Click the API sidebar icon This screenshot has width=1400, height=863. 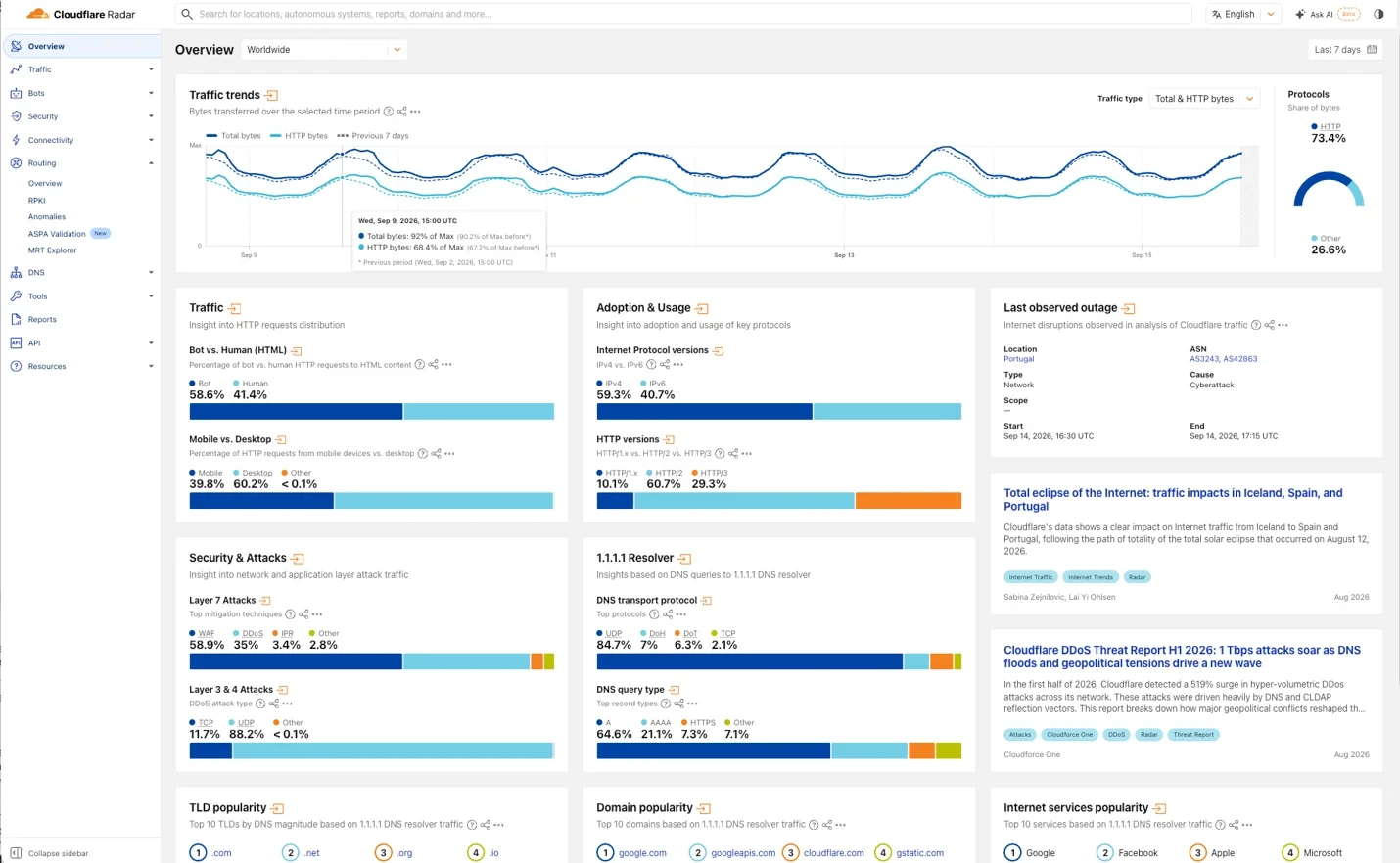click(16, 343)
